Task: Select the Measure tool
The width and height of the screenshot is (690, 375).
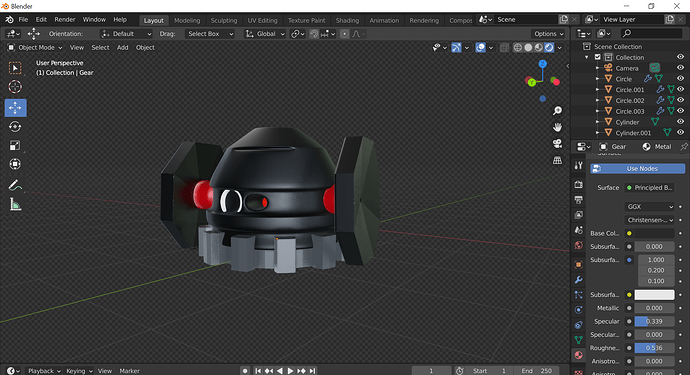Action: (15, 204)
